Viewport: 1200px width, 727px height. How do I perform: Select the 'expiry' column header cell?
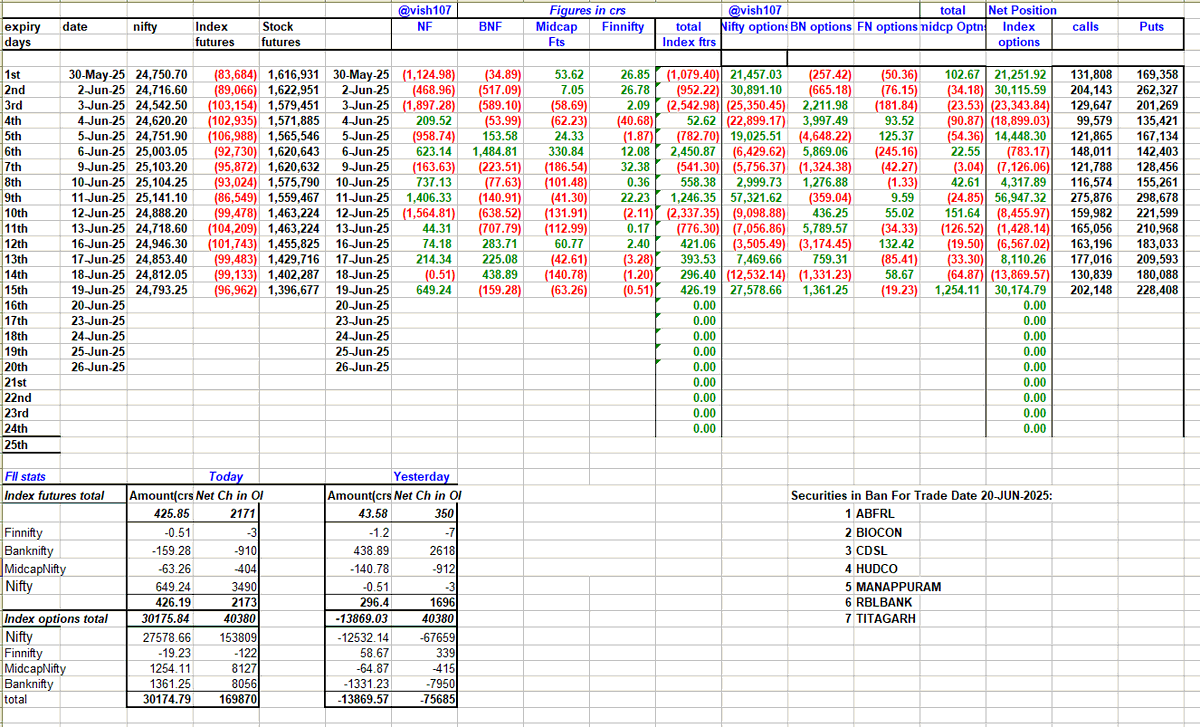click(21, 27)
